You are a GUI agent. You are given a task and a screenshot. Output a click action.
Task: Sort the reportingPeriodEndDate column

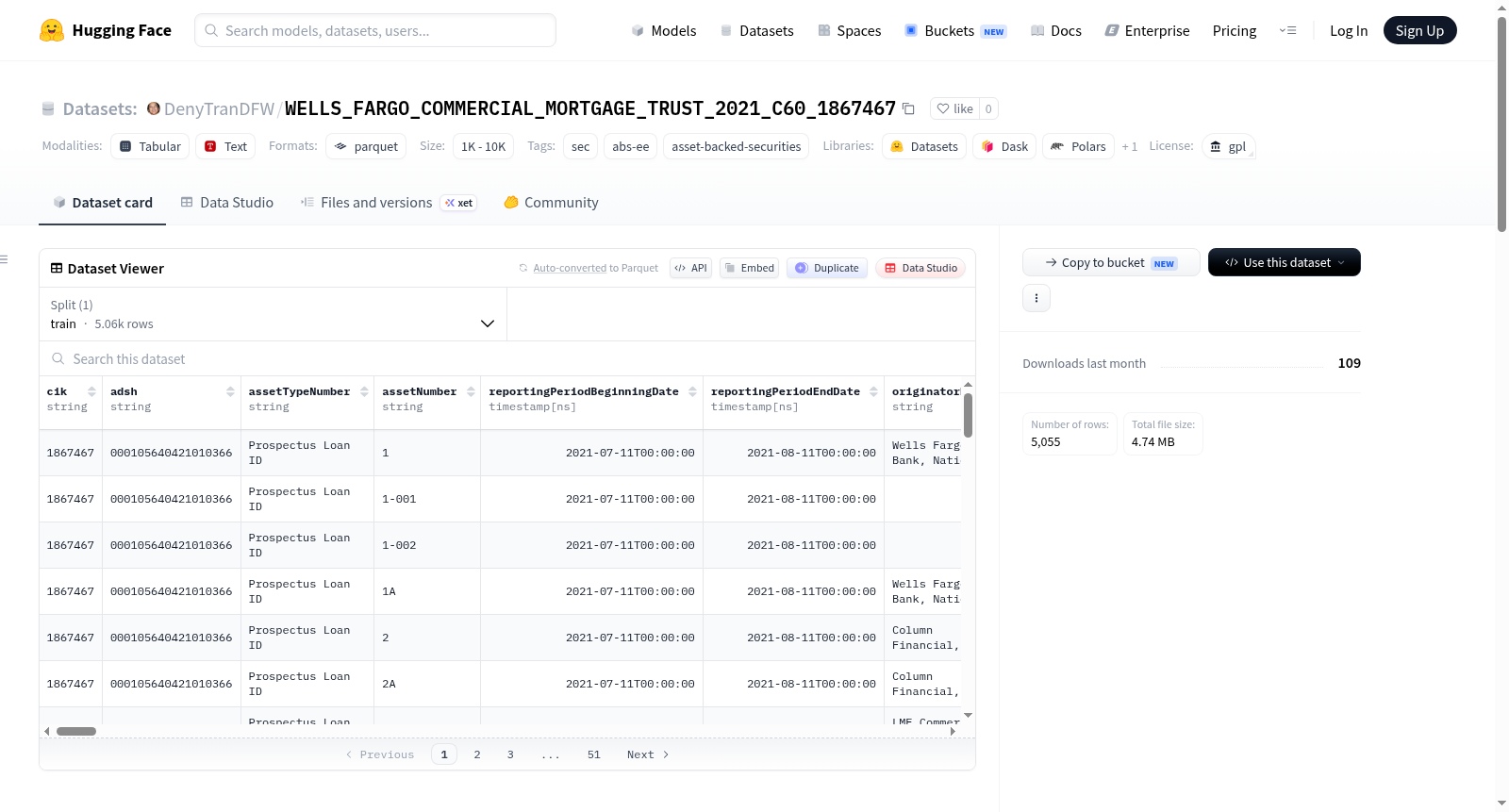click(874, 391)
